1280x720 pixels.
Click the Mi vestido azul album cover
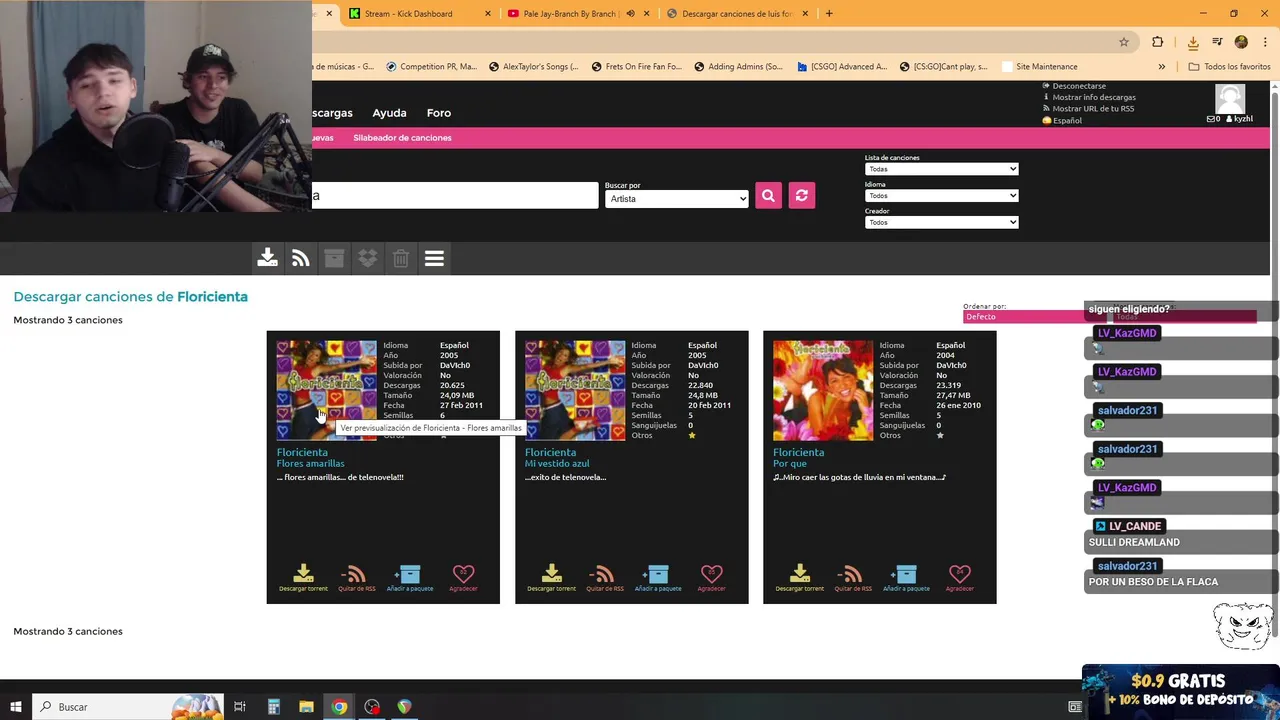pyautogui.click(x=575, y=390)
